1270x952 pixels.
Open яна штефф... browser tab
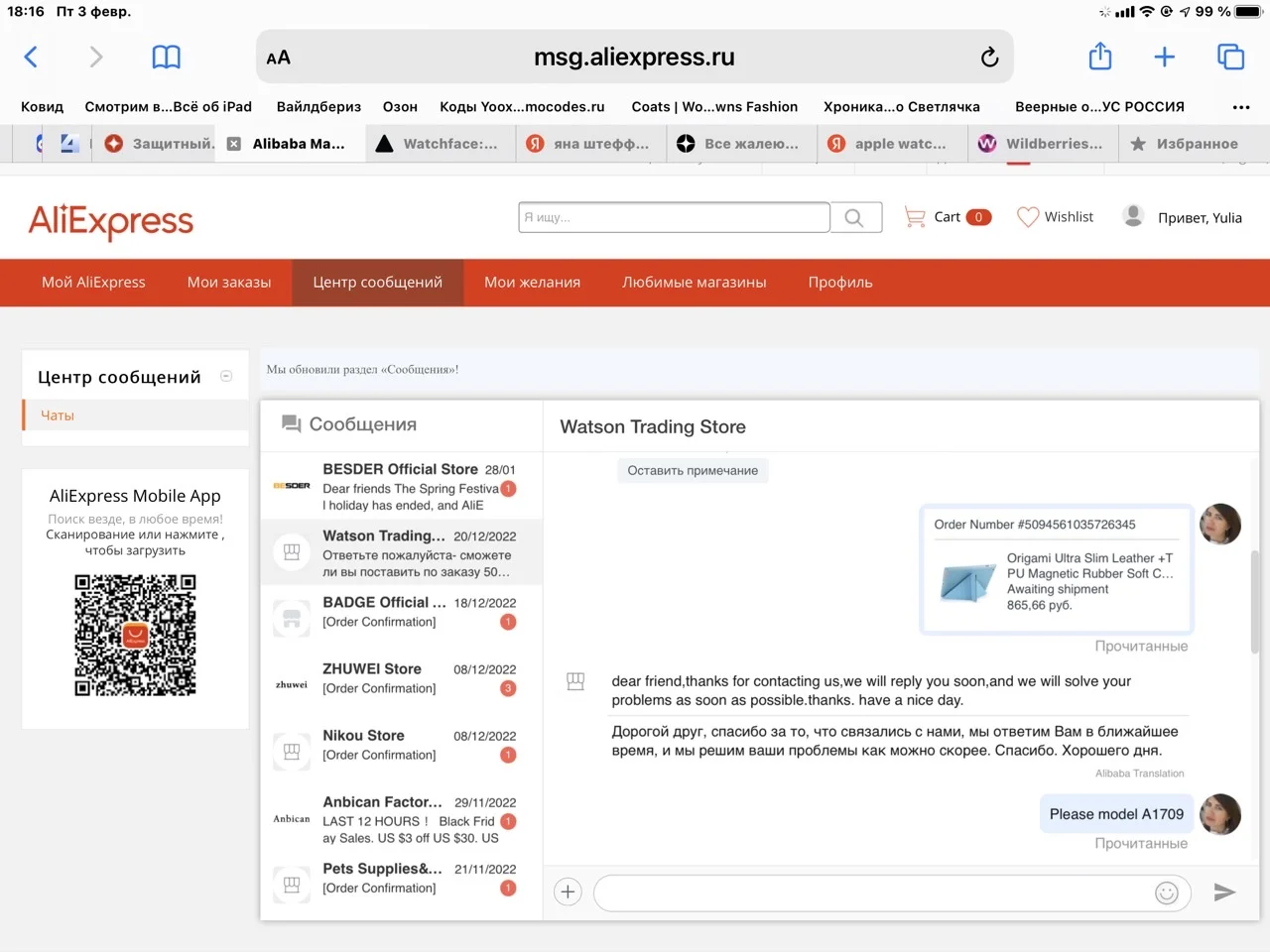tap(592, 144)
